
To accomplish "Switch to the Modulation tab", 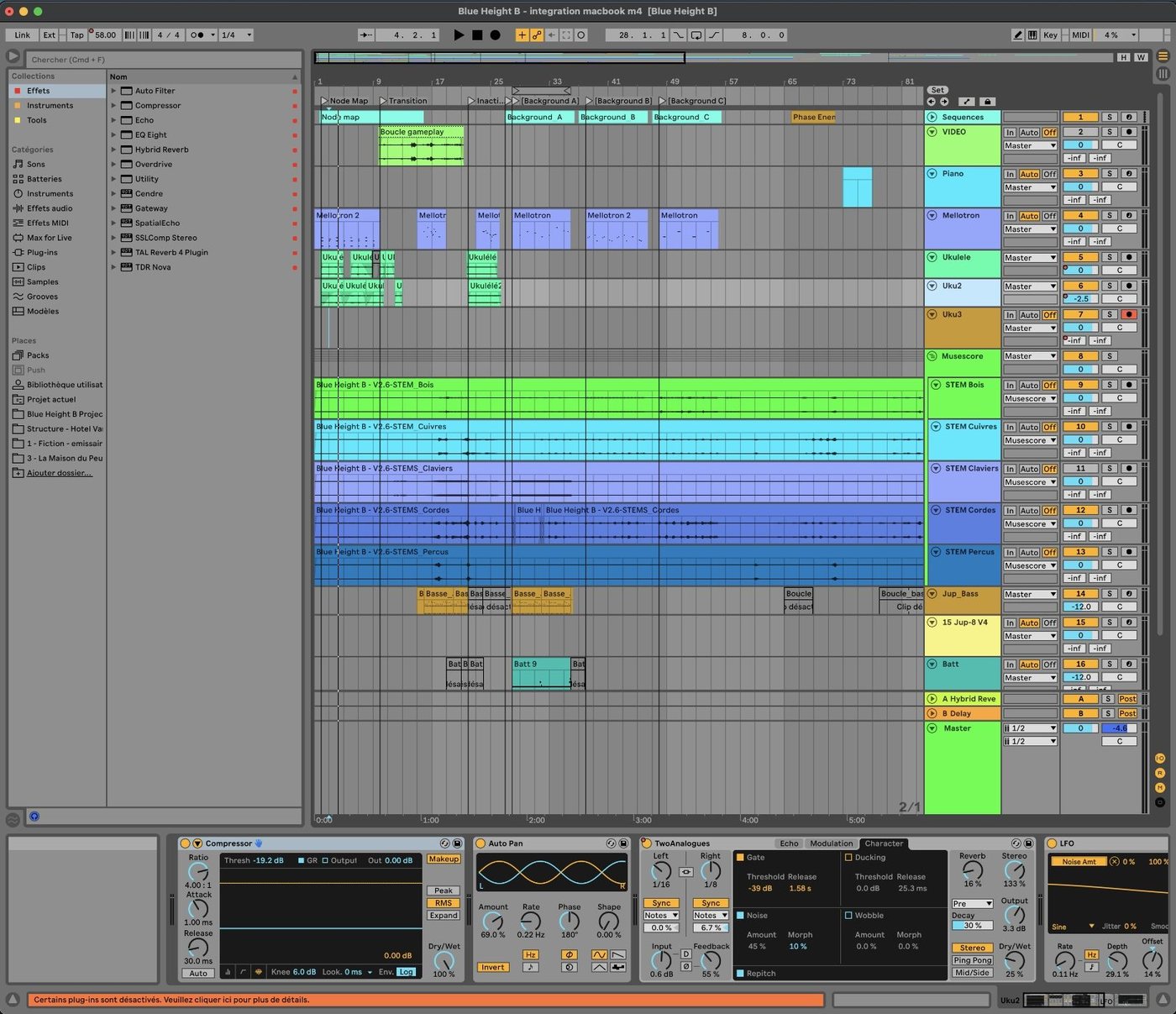I will 831,843.
